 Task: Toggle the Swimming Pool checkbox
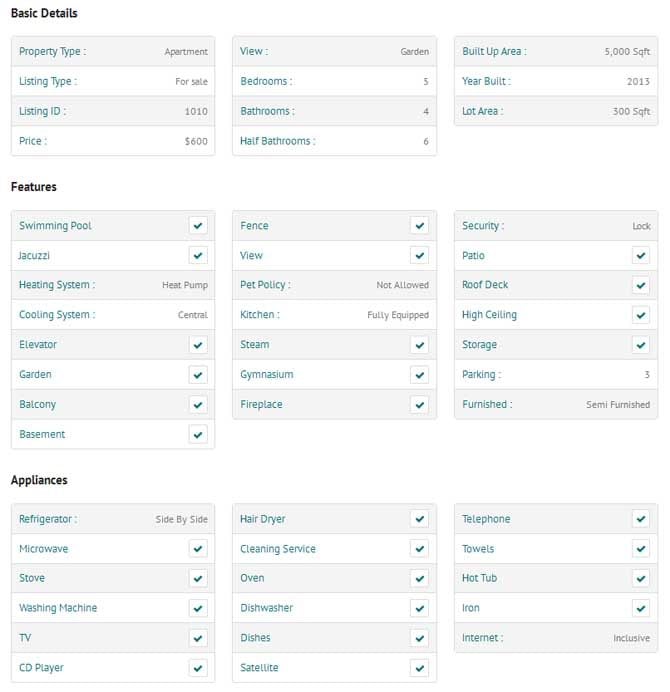[x=198, y=226]
